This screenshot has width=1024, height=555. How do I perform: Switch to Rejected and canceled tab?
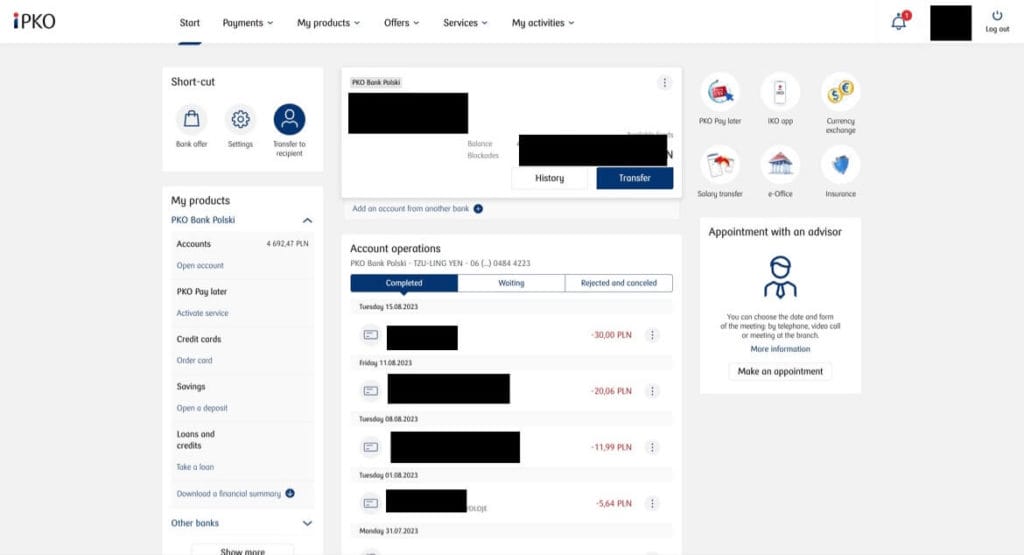coord(618,283)
